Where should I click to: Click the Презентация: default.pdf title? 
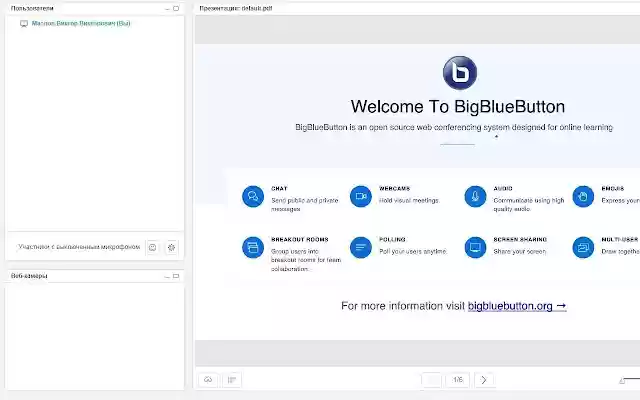click(x=236, y=8)
